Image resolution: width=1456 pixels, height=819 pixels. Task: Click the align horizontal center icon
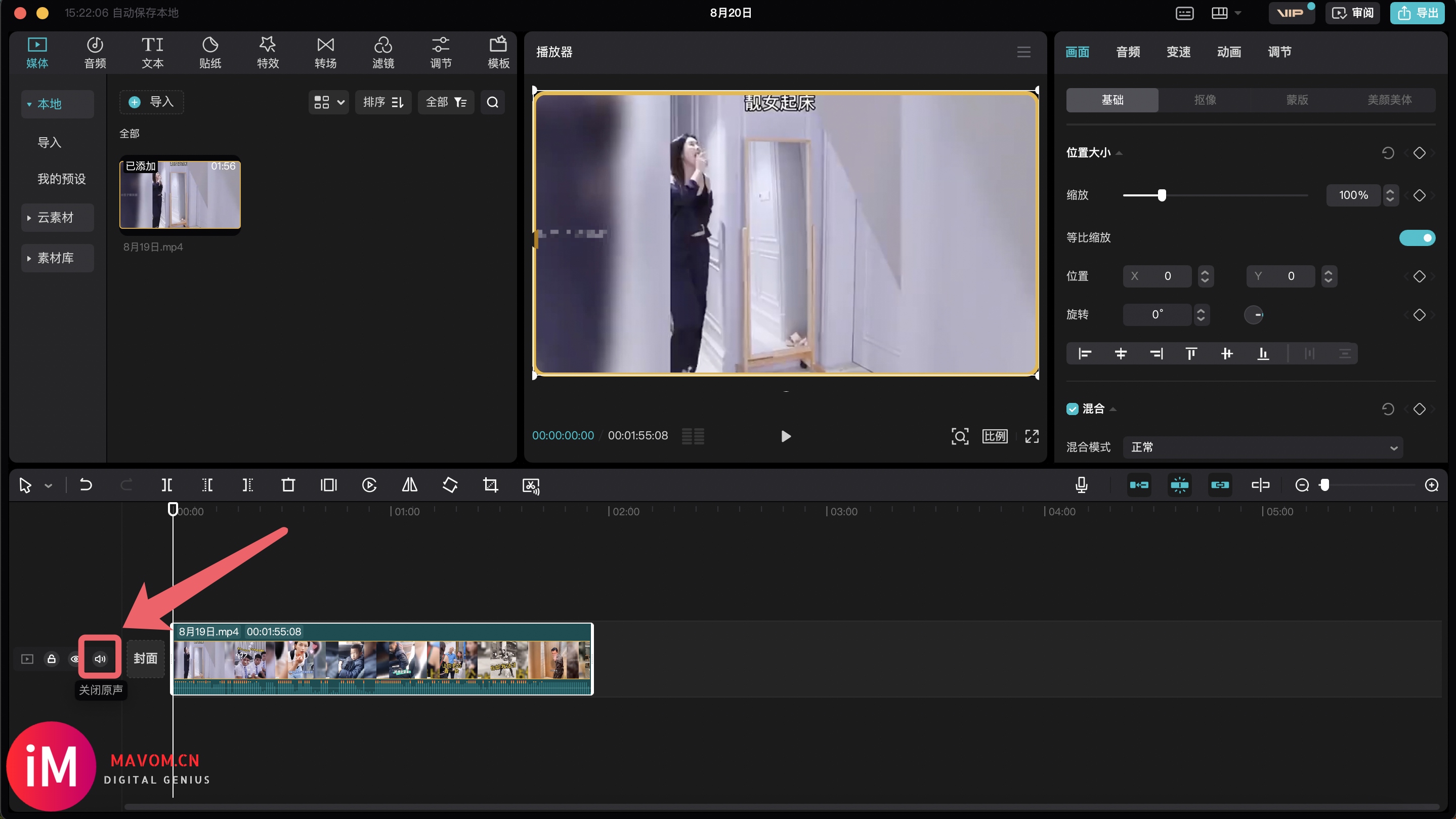coord(1120,353)
